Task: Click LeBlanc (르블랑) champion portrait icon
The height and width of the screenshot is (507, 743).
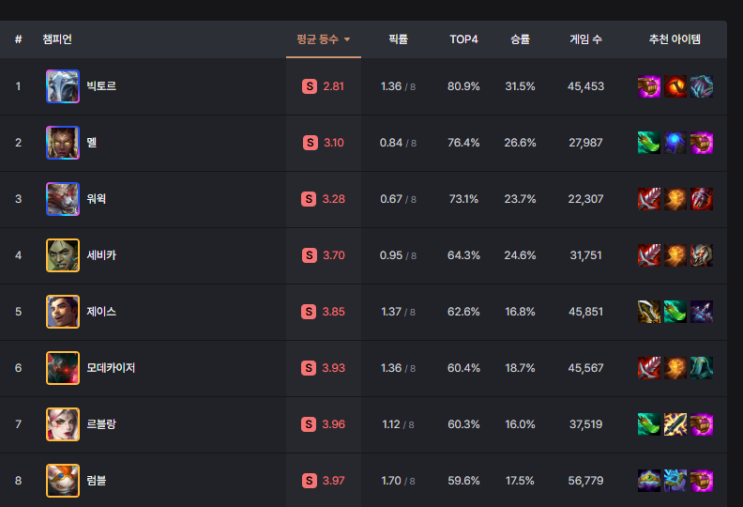Action: click(62, 424)
